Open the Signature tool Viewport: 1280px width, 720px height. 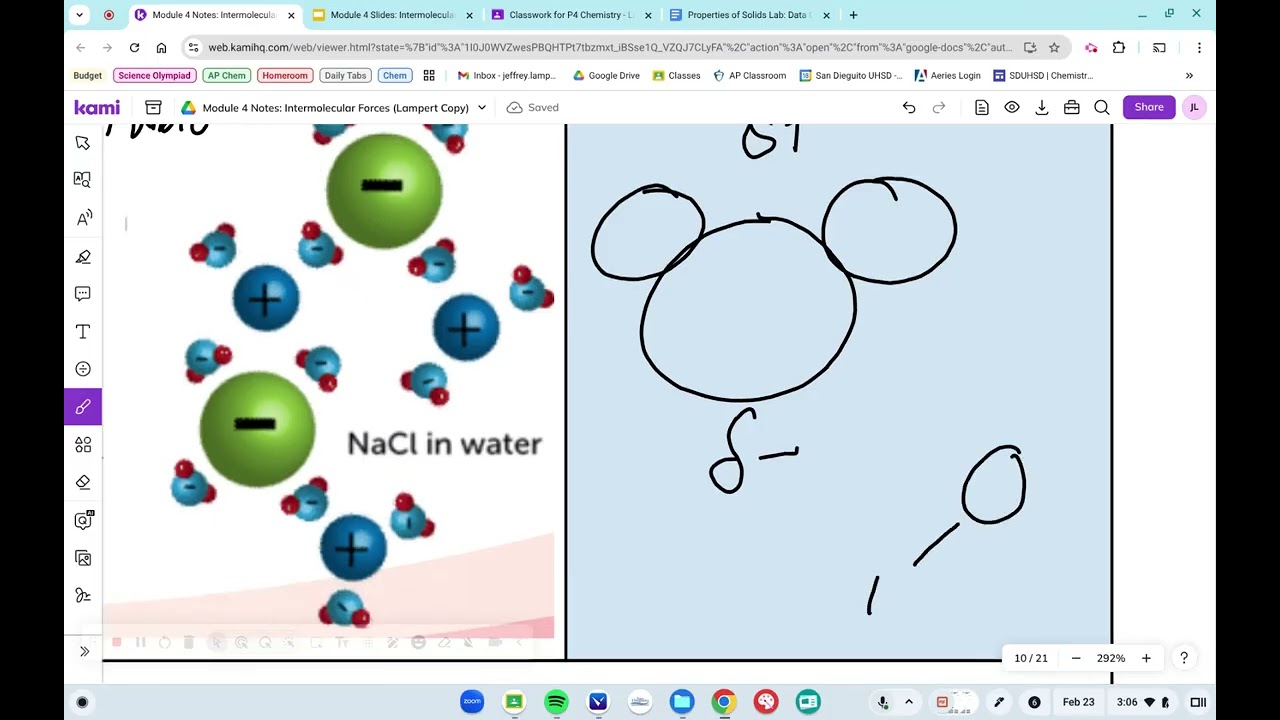83,595
